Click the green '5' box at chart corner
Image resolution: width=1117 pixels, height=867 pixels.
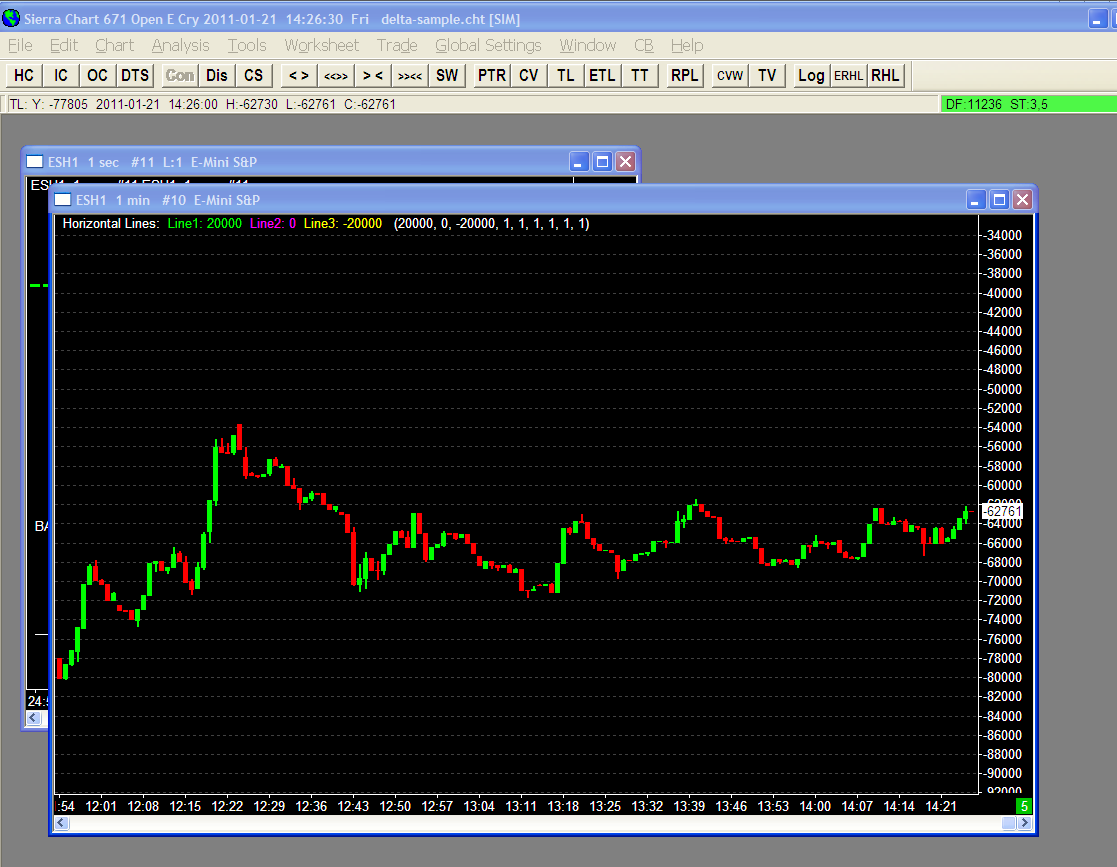[x=1024, y=806]
